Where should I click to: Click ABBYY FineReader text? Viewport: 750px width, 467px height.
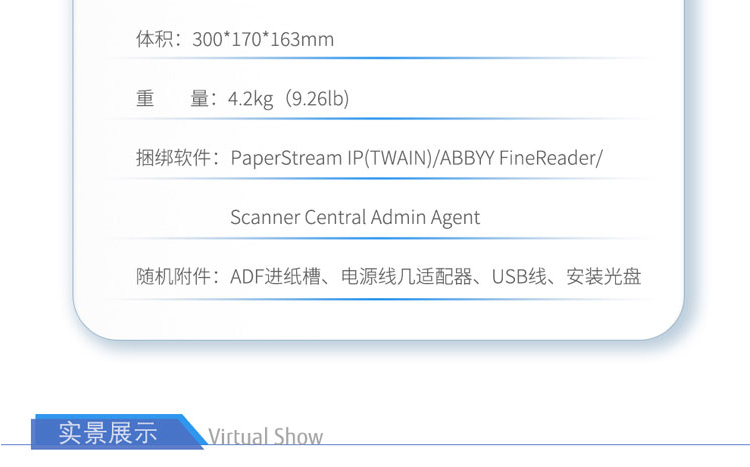[x=518, y=158]
